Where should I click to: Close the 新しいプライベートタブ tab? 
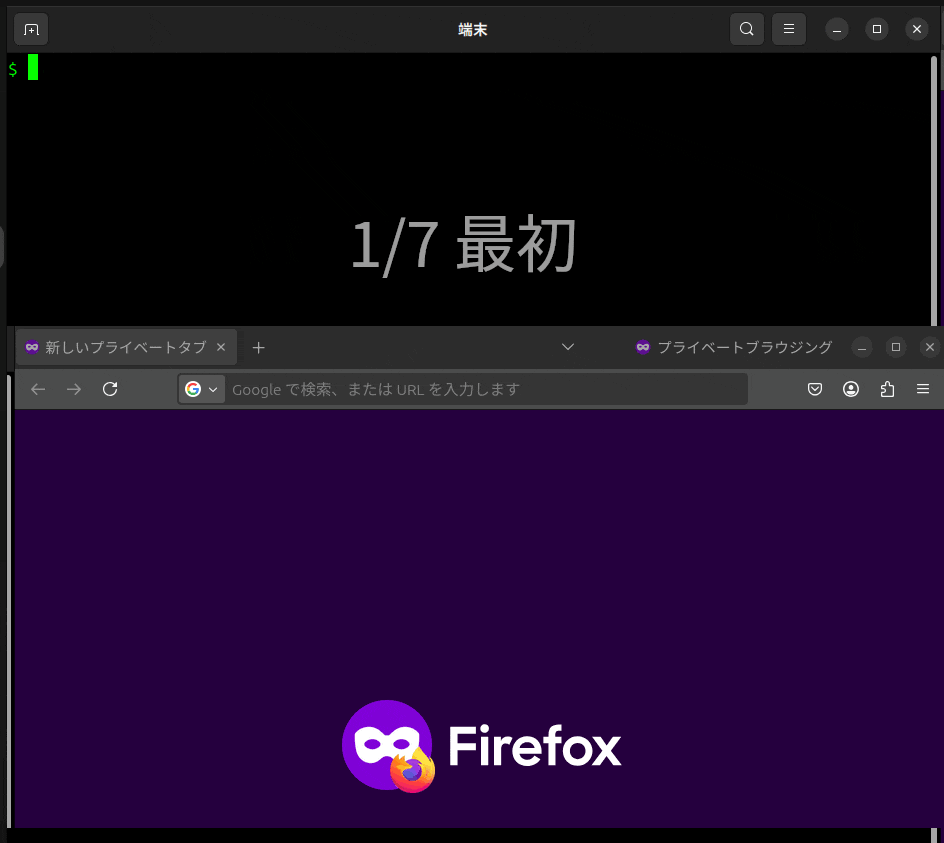[220, 347]
